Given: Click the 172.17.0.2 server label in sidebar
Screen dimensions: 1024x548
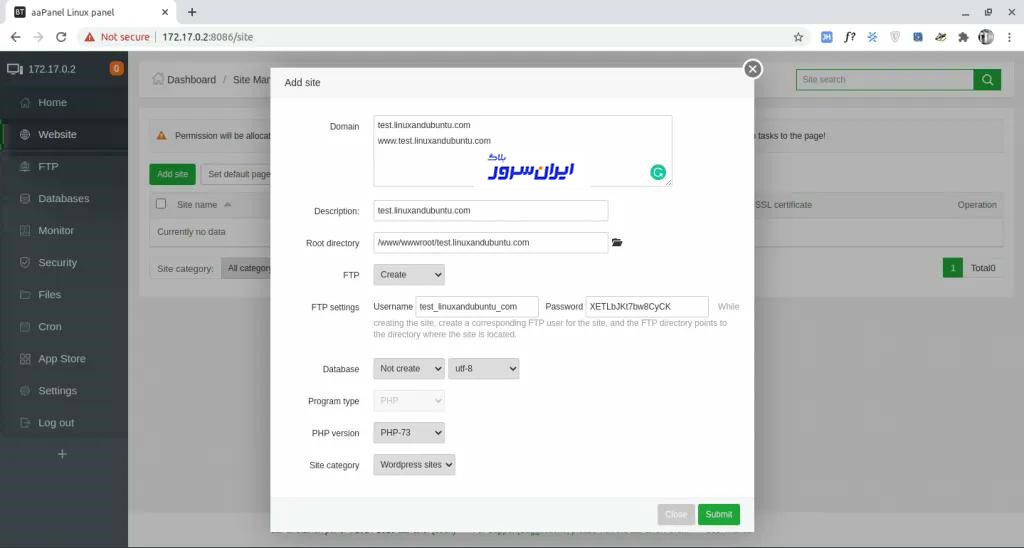Looking at the screenshot, I should tap(52, 69).
